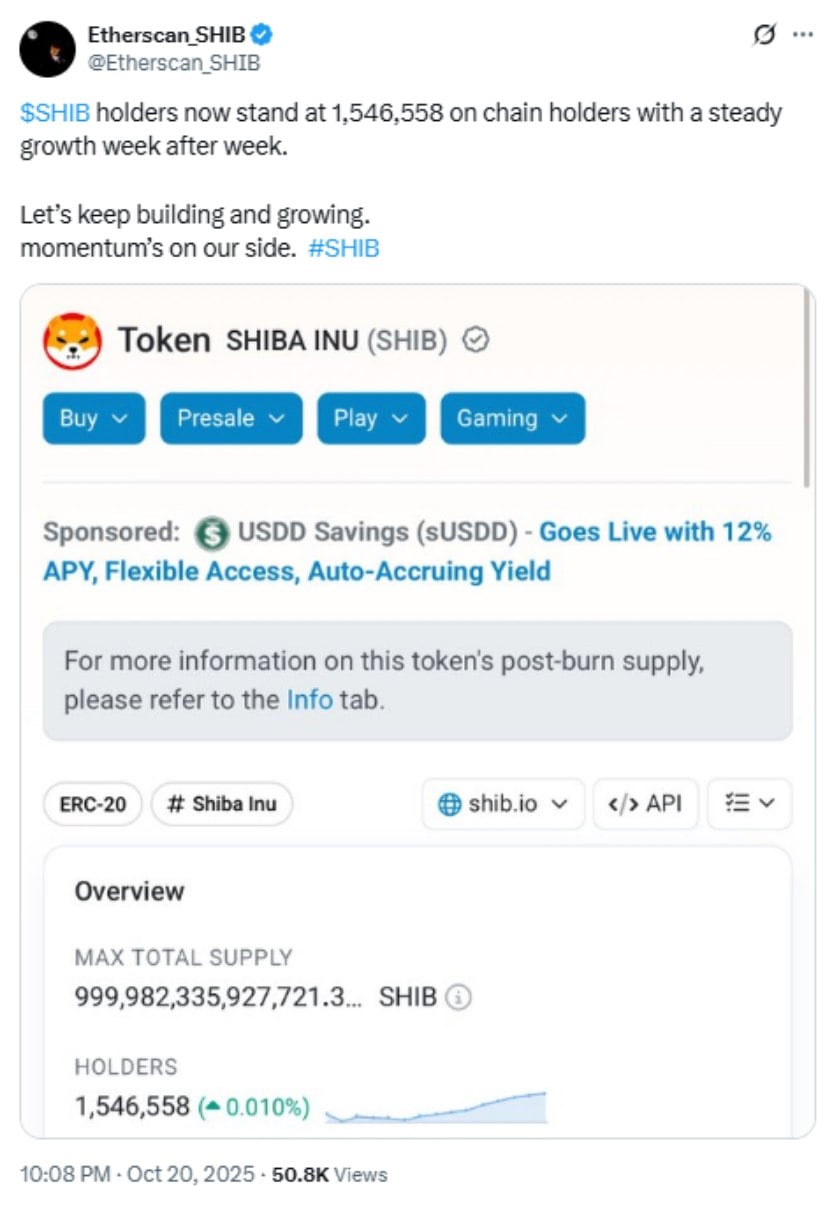Click the info icon next to SHIB supply
825x1208 pixels.
tap(458, 997)
